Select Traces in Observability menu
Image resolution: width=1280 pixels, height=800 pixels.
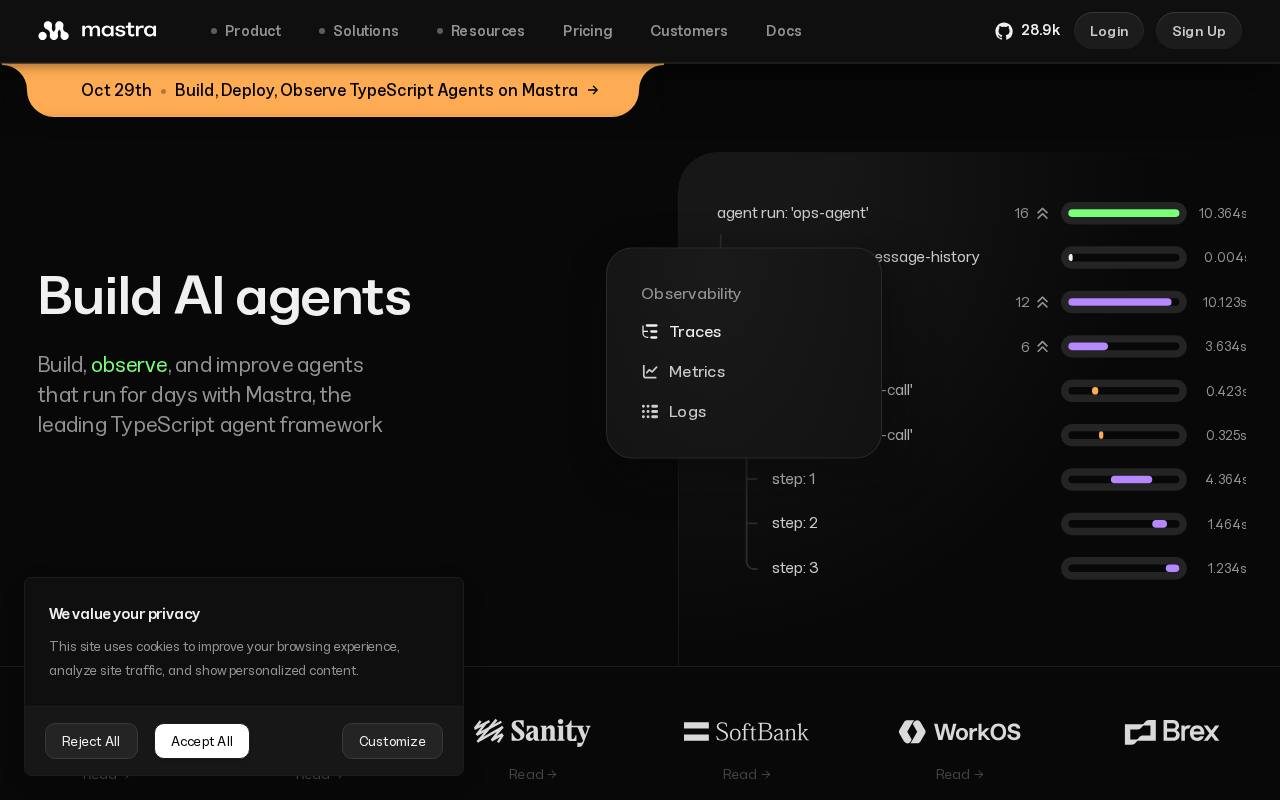pyautogui.click(x=695, y=331)
